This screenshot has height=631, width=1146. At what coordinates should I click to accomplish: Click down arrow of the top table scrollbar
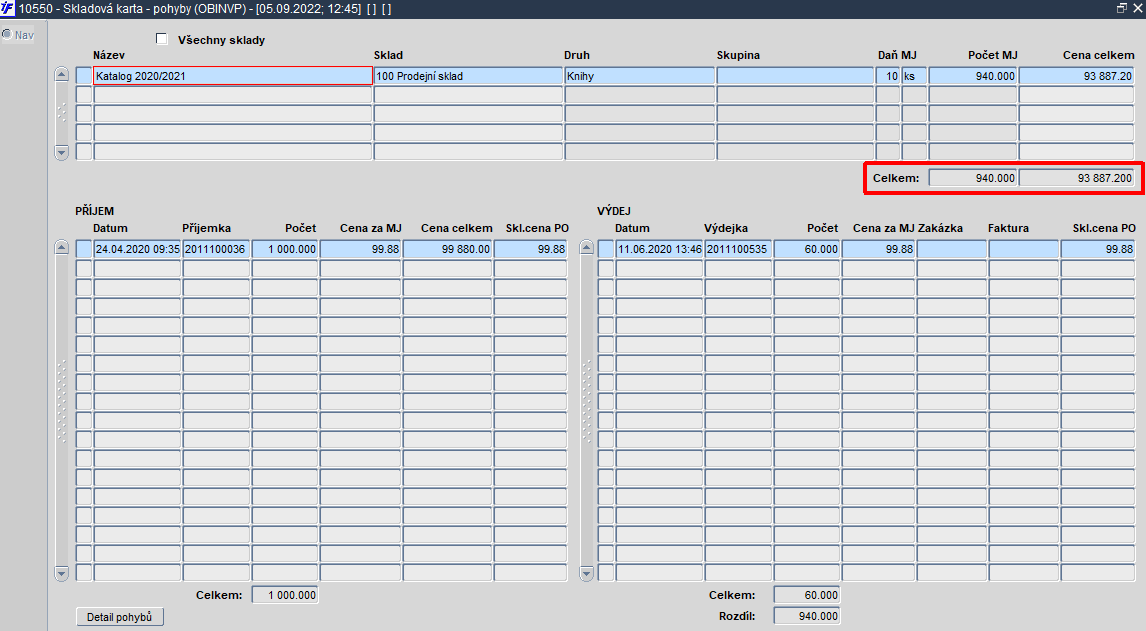point(61,153)
